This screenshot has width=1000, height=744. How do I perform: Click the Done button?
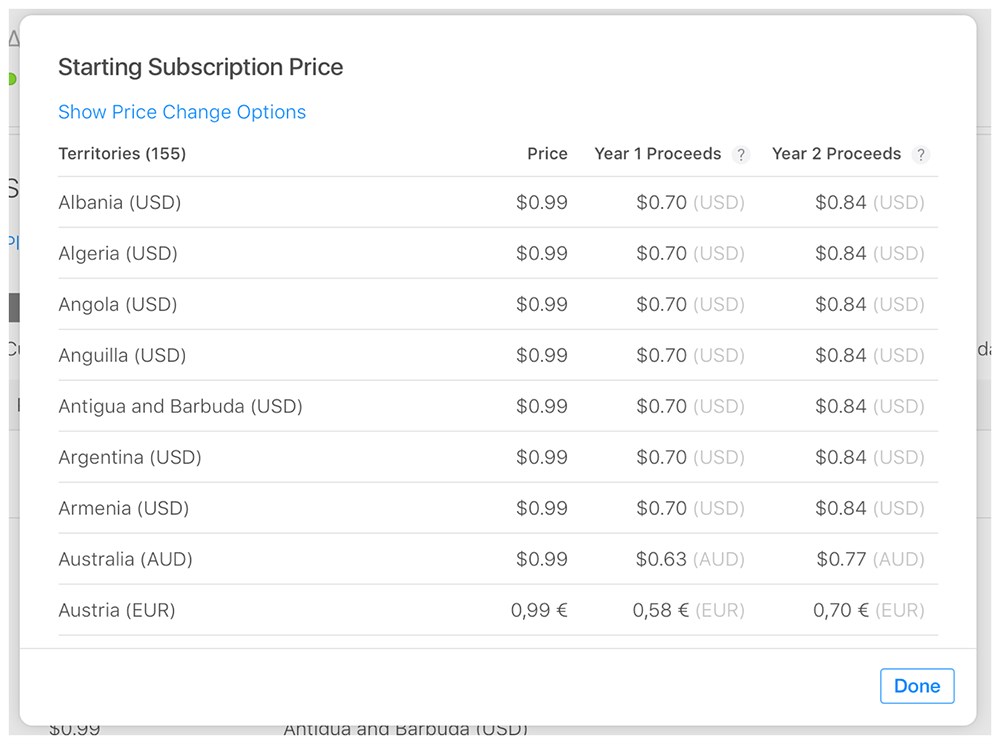coord(917,686)
